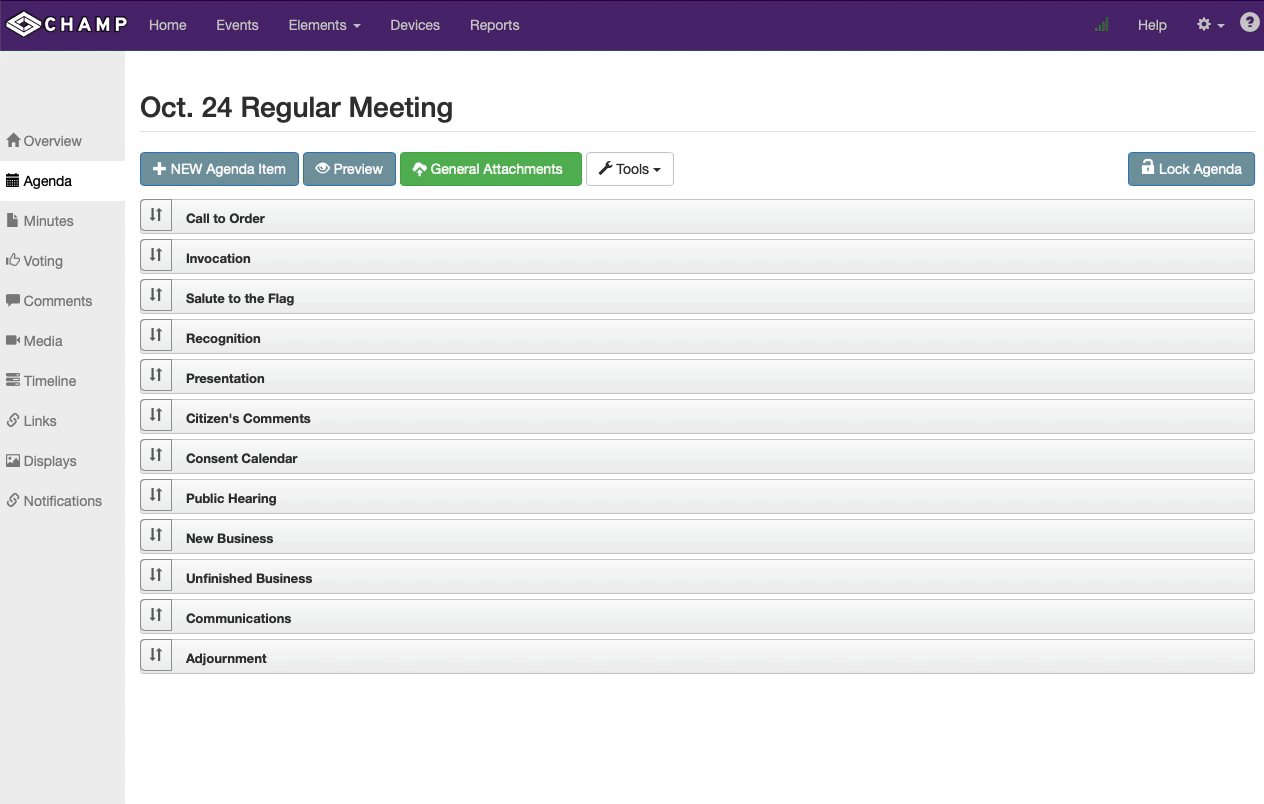1264x804 pixels.
Task: Click the Preview button
Action: coord(349,169)
